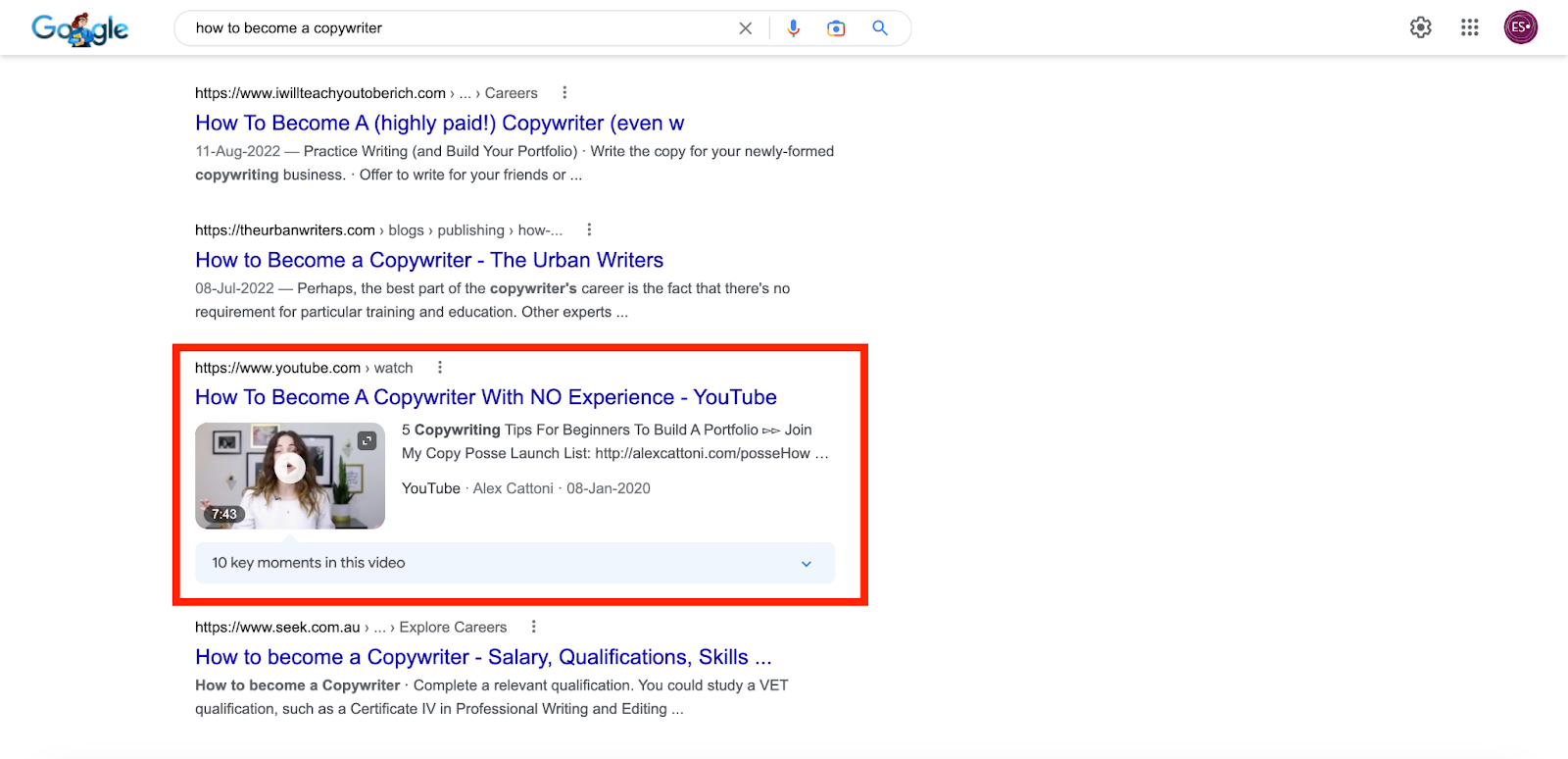Clear the search query with X icon
1568x759 pixels.
pyautogui.click(x=746, y=28)
